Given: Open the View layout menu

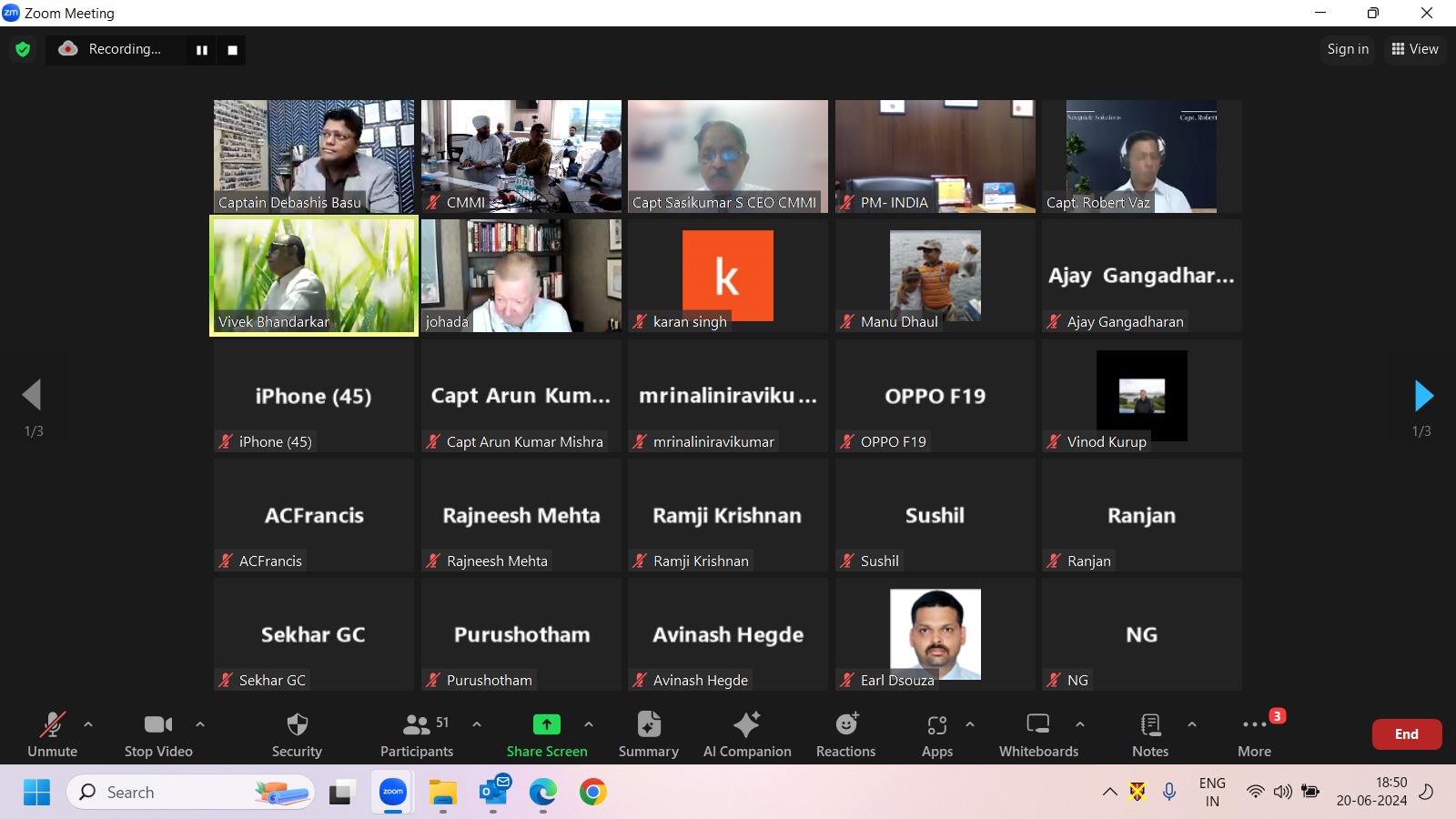Looking at the screenshot, I should pos(1414,49).
